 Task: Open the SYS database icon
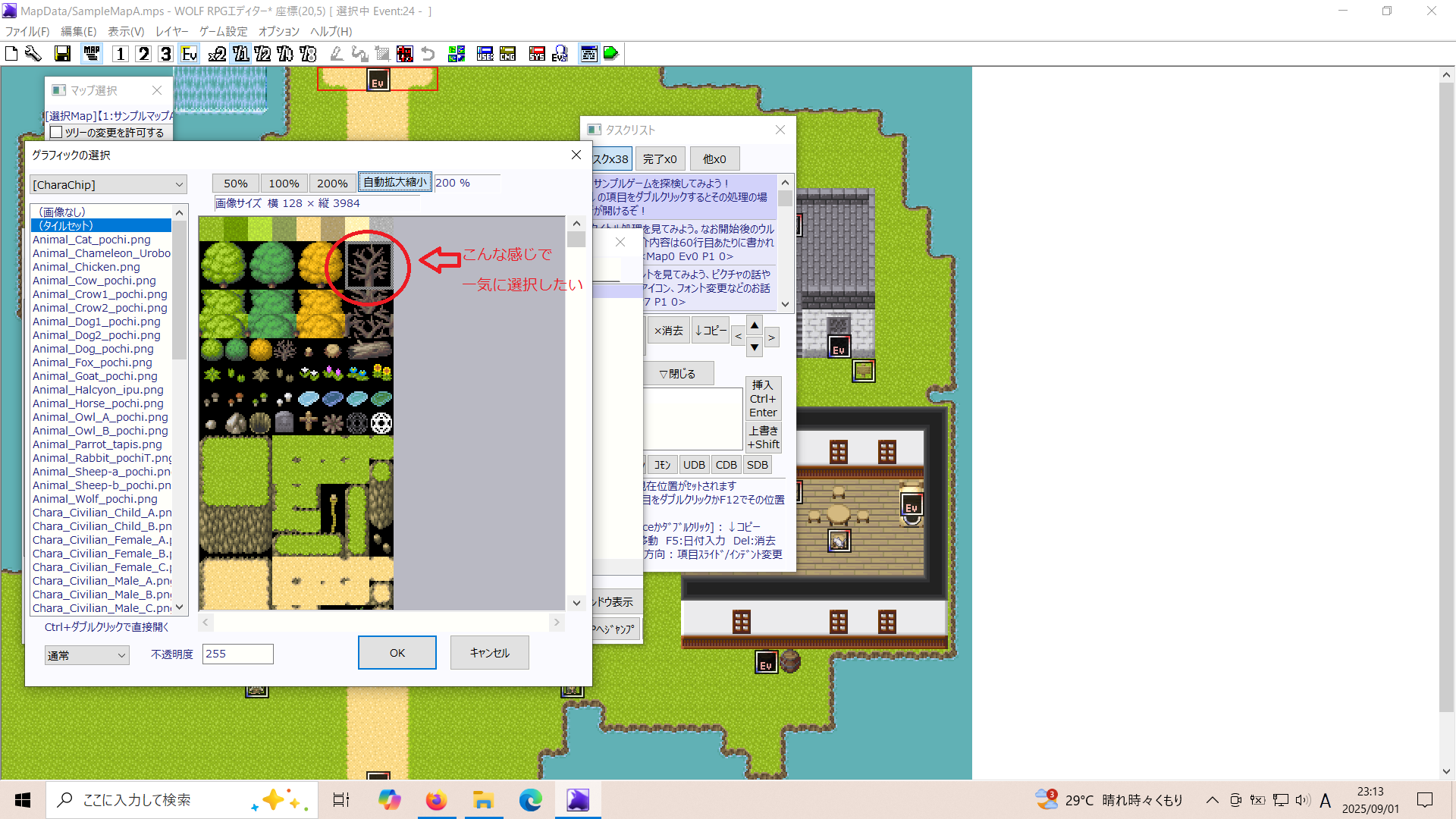(537, 54)
